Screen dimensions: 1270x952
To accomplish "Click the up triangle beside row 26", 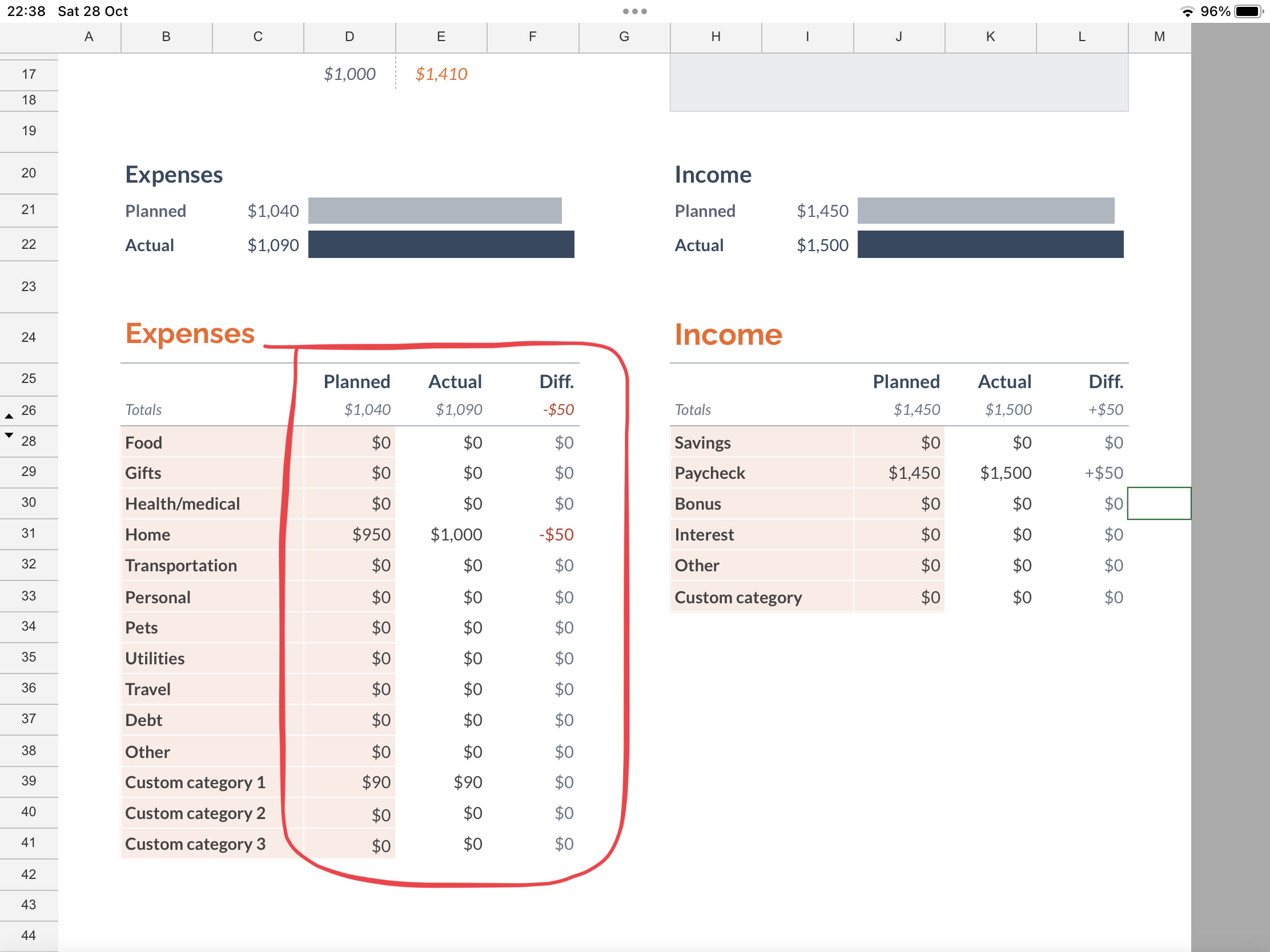I will pyautogui.click(x=9, y=416).
